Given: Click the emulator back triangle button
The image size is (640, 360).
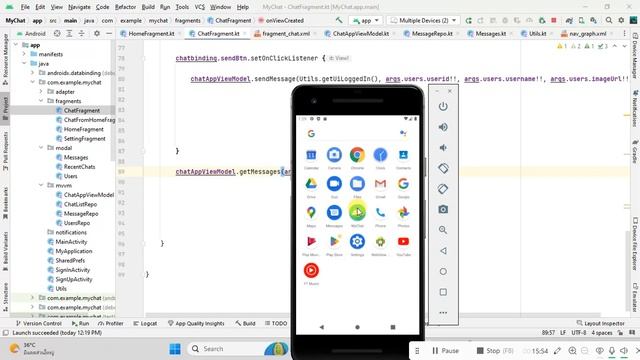Looking at the screenshot, I should 443,251.
